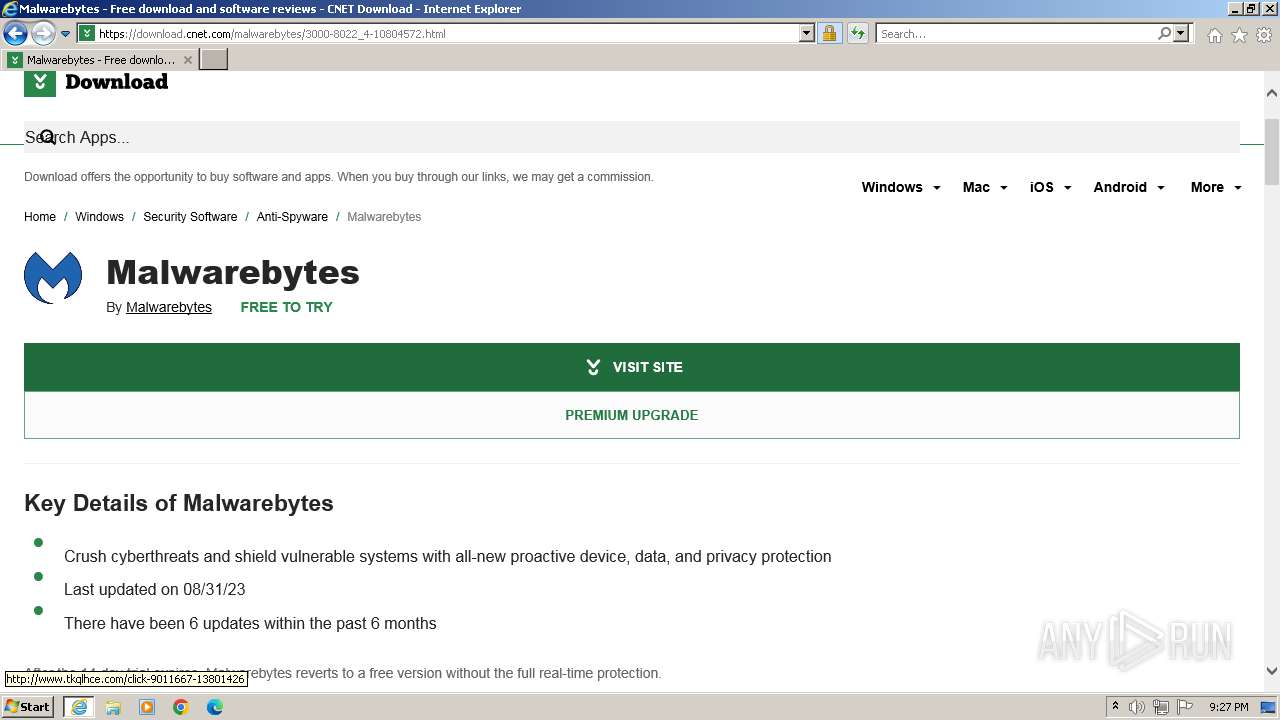Open a new blank tab
1280x720 pixels.
214,60
